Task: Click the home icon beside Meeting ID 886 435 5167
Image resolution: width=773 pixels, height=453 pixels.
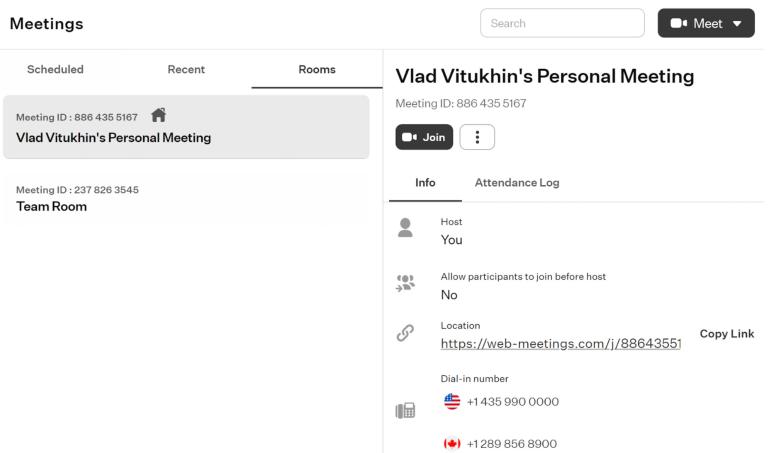Action: pyautogui.click(x=159, y=115)
